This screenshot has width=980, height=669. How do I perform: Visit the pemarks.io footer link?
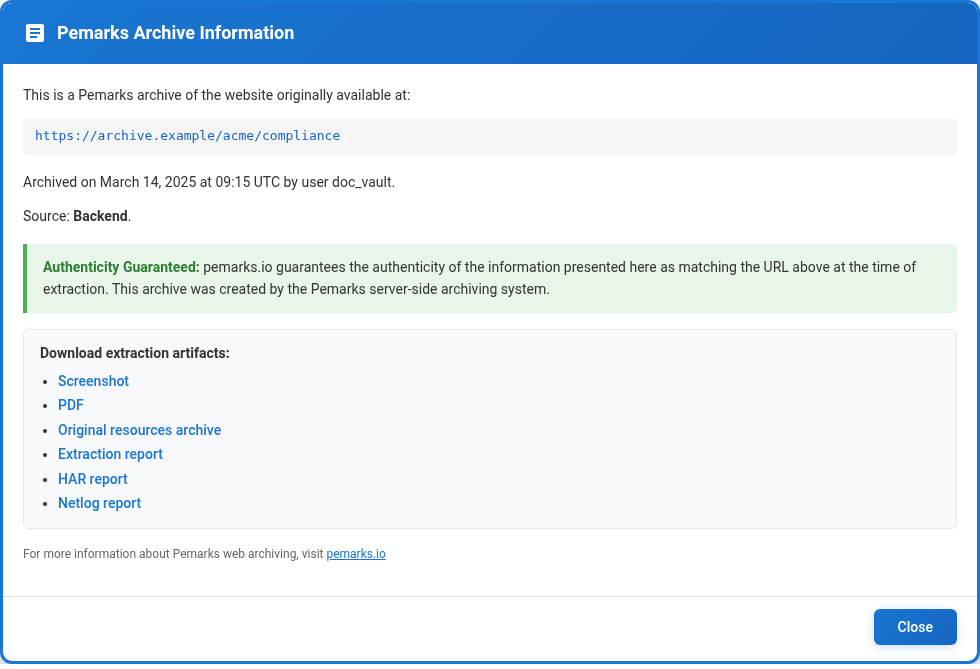point(356,554)
